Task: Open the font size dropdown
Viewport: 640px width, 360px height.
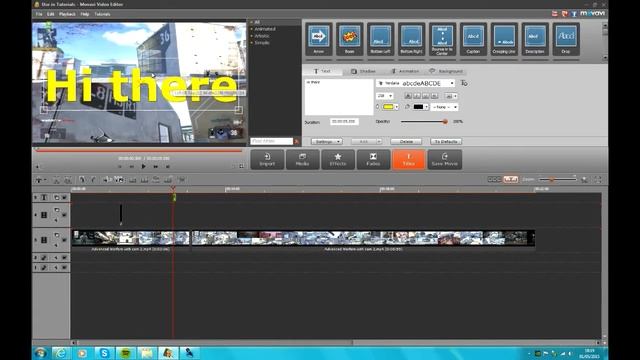Action: click(x=384, y=96)
